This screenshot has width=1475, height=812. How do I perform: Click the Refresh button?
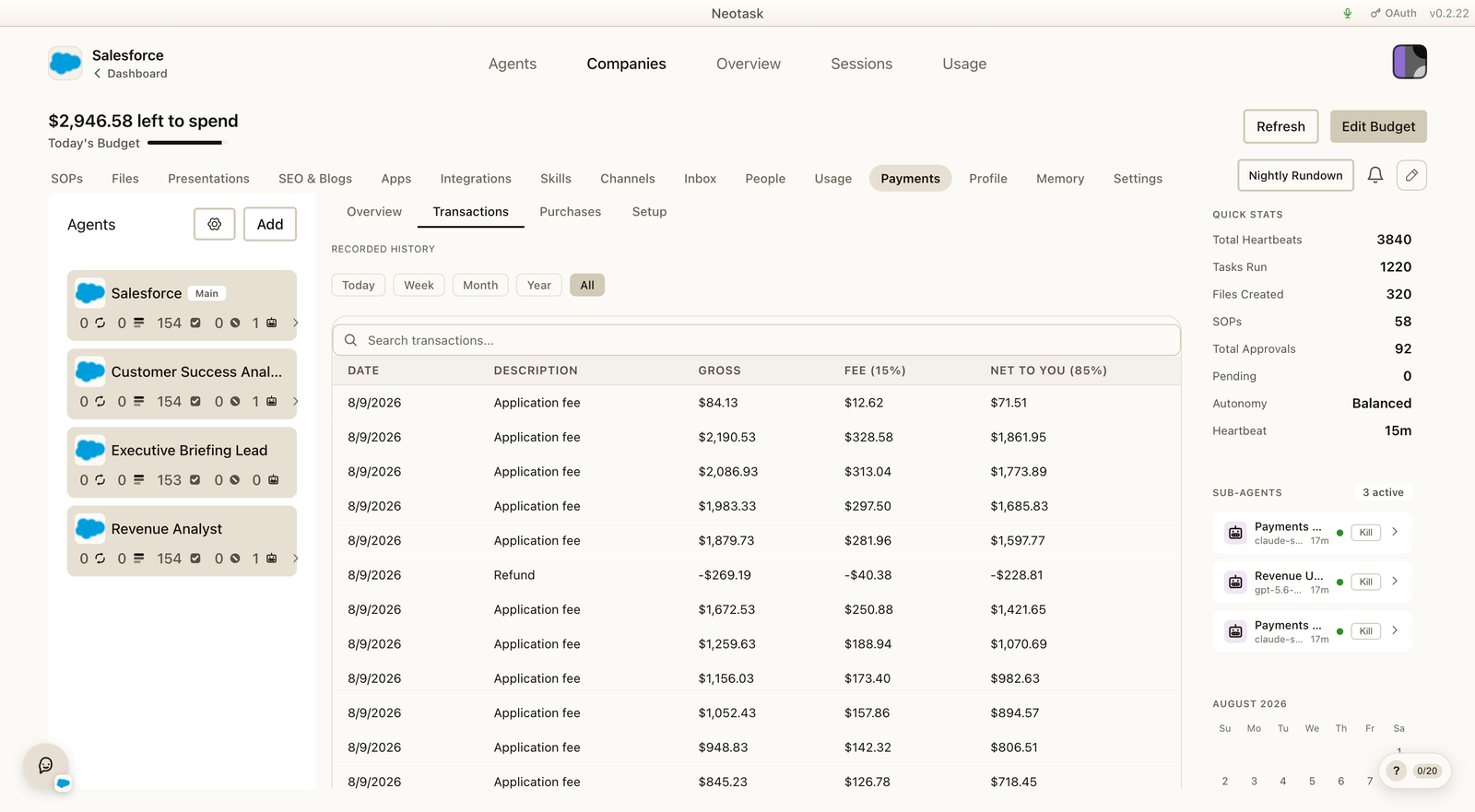click(1280, 126)
